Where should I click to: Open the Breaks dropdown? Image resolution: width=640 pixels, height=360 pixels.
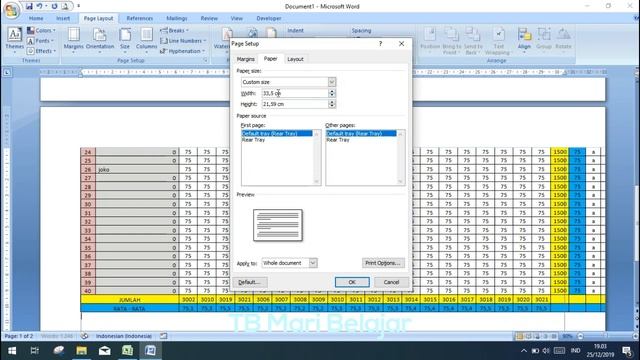[x=174, y=31]
